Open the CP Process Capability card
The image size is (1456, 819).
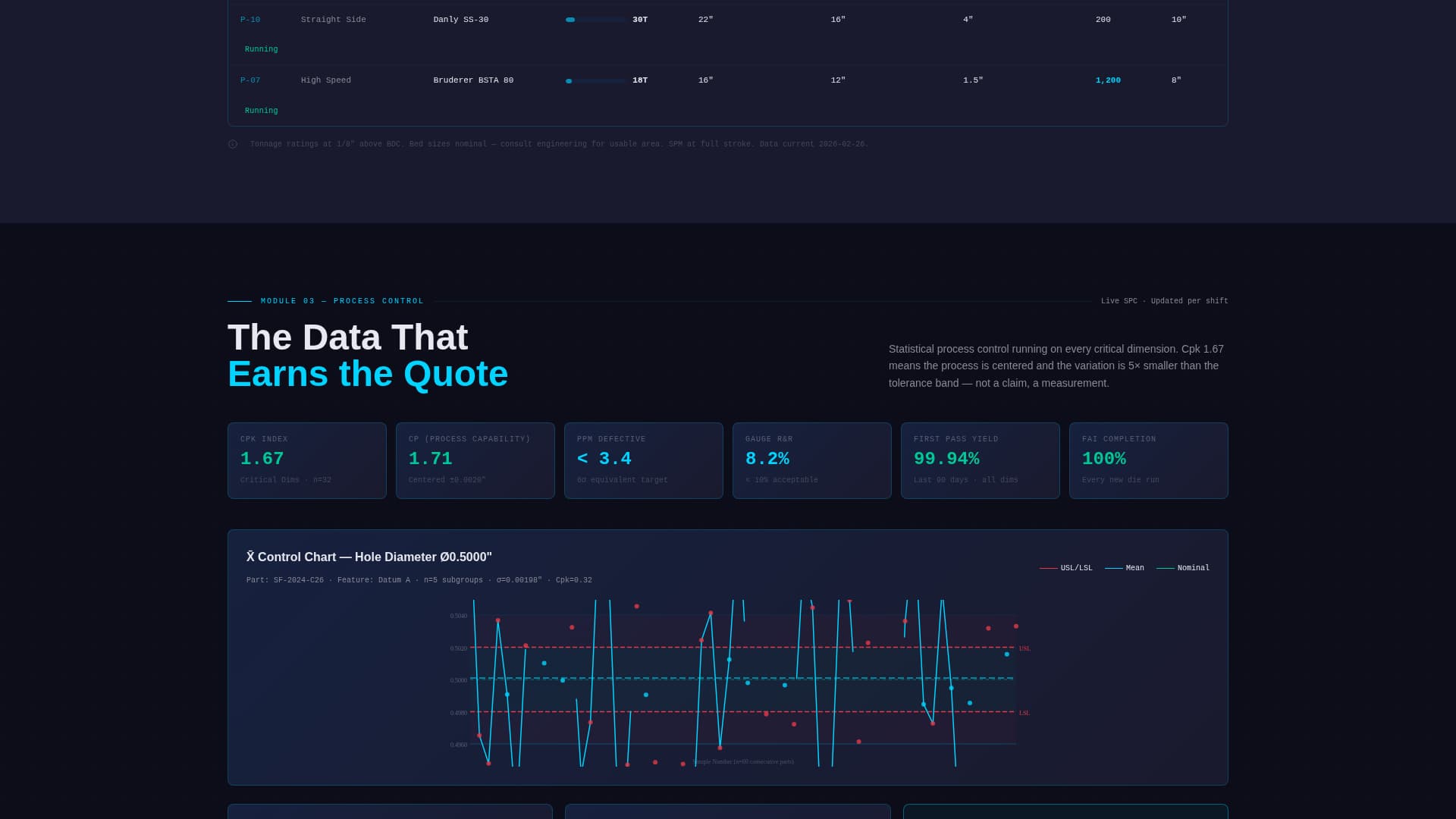click(475, 460)
